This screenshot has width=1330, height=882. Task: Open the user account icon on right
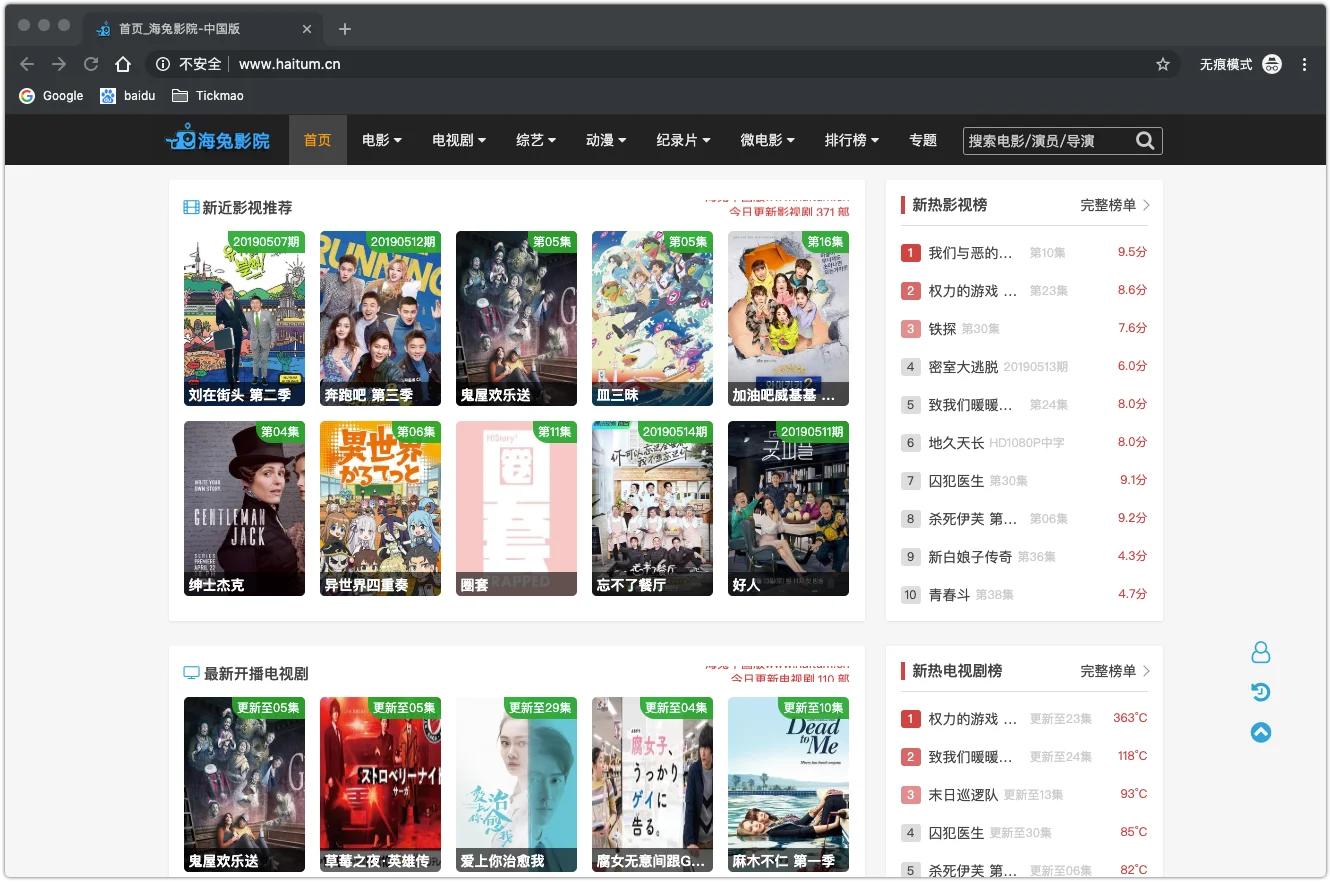point(1261,653)
